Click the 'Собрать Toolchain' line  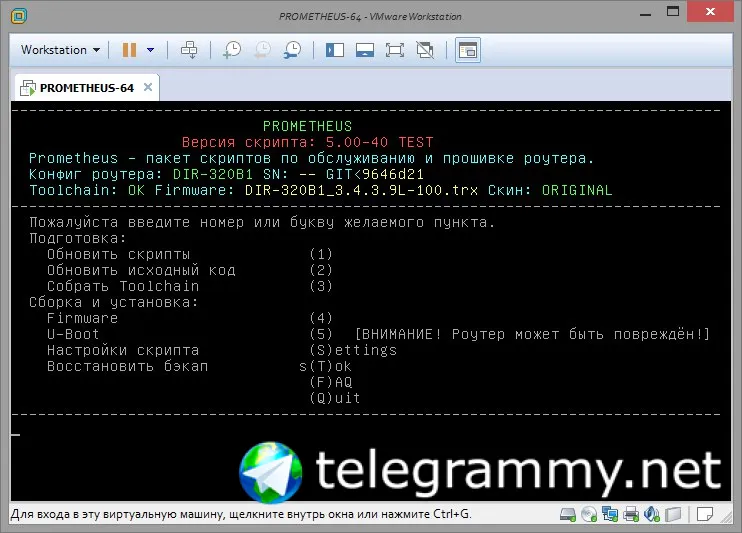coord(189,286)
